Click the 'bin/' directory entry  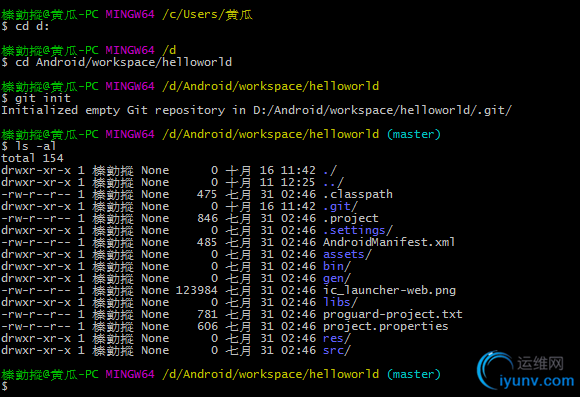pos(337,266)
